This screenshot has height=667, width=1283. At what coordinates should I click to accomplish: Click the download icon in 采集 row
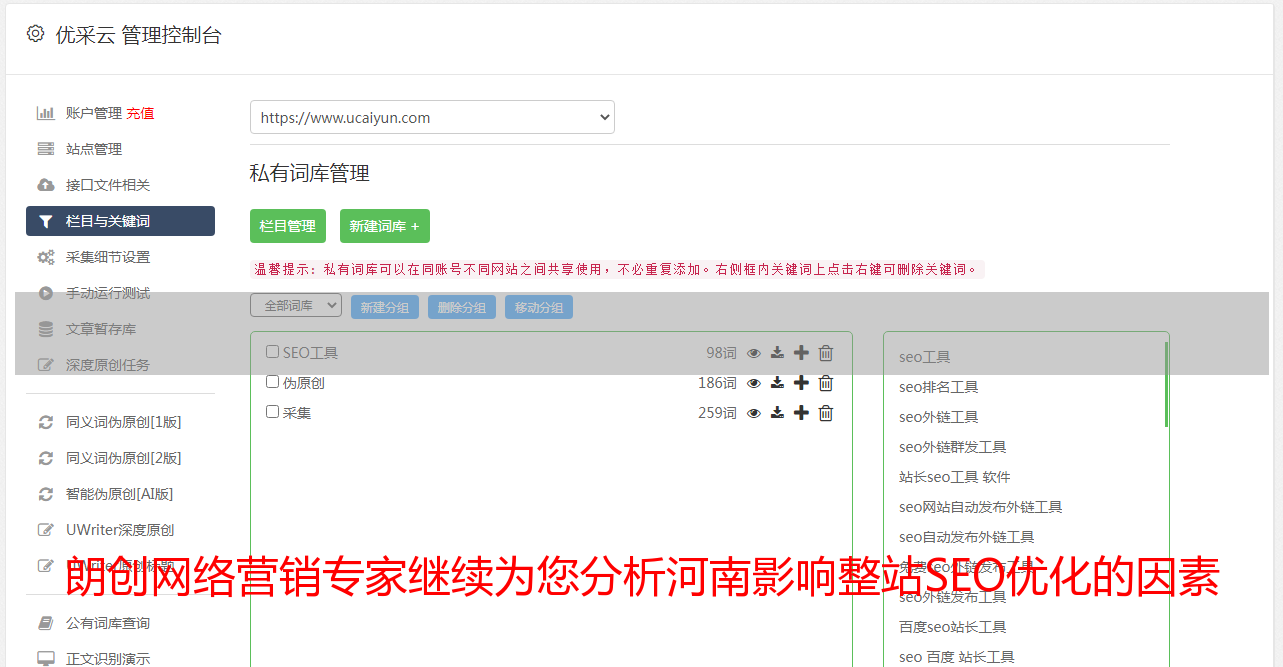click(x=777, y=413)
